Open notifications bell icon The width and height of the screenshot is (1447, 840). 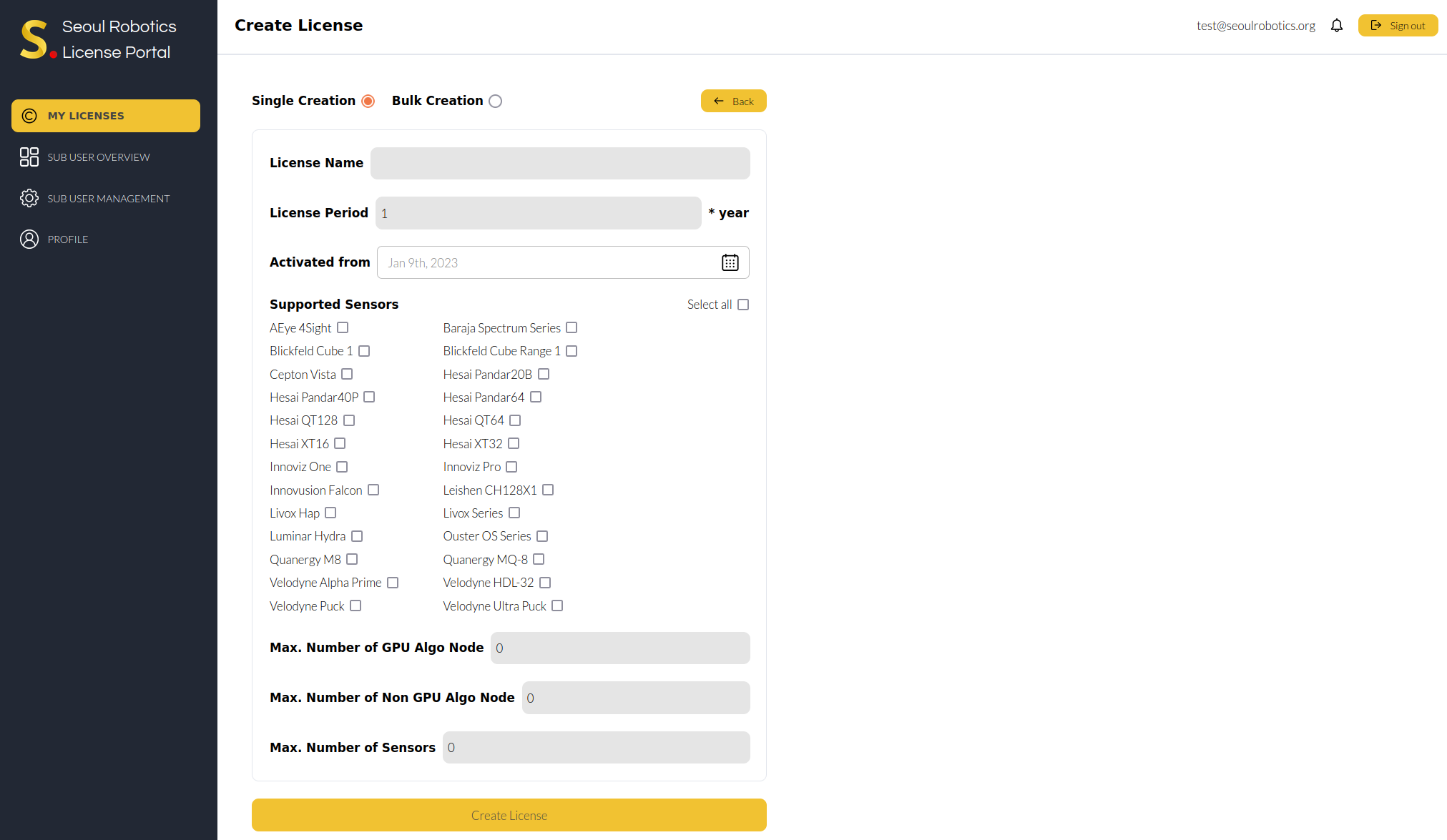(1336, 26)
